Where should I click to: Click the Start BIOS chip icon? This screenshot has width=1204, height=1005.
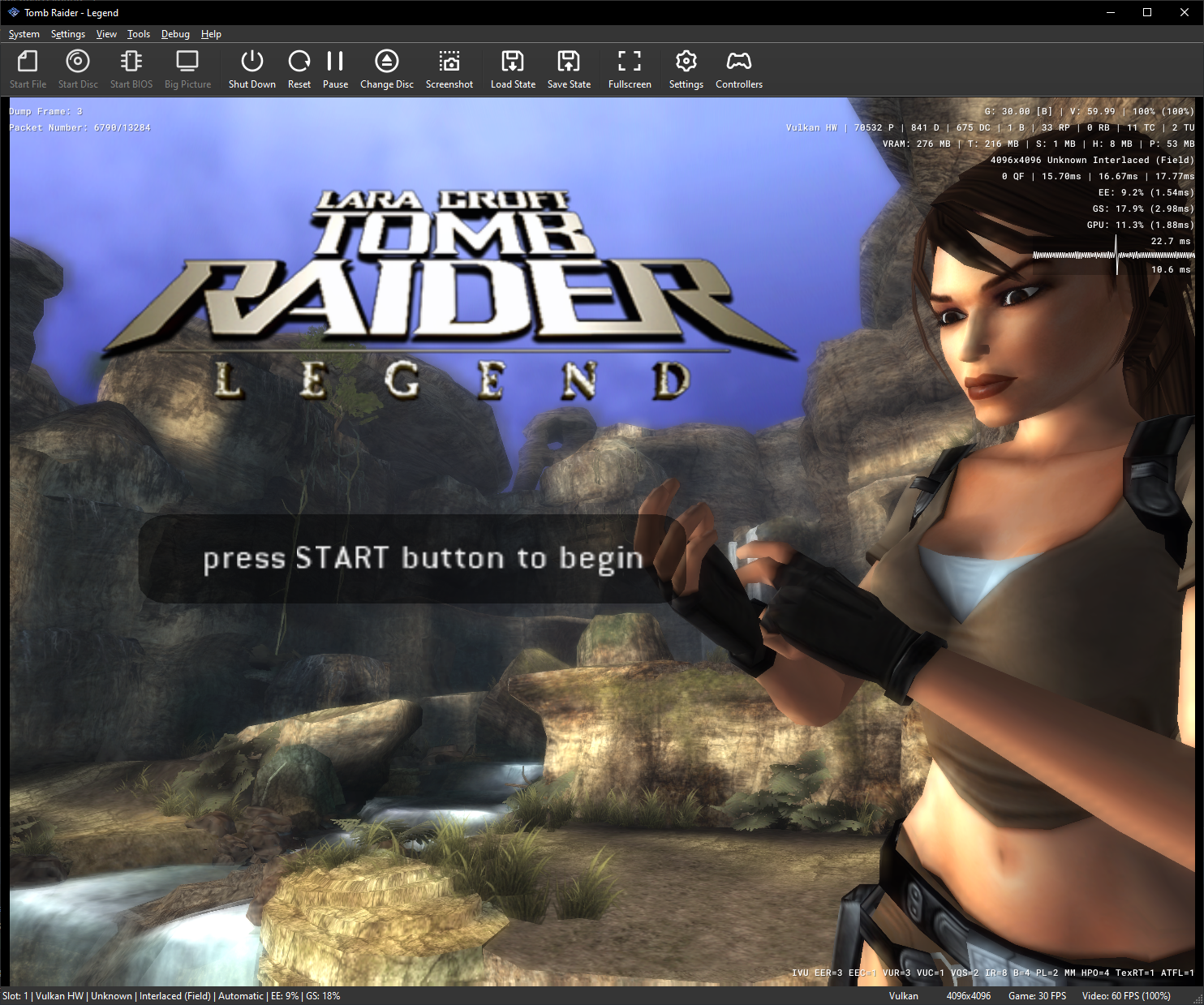click(x=131, y=62)
